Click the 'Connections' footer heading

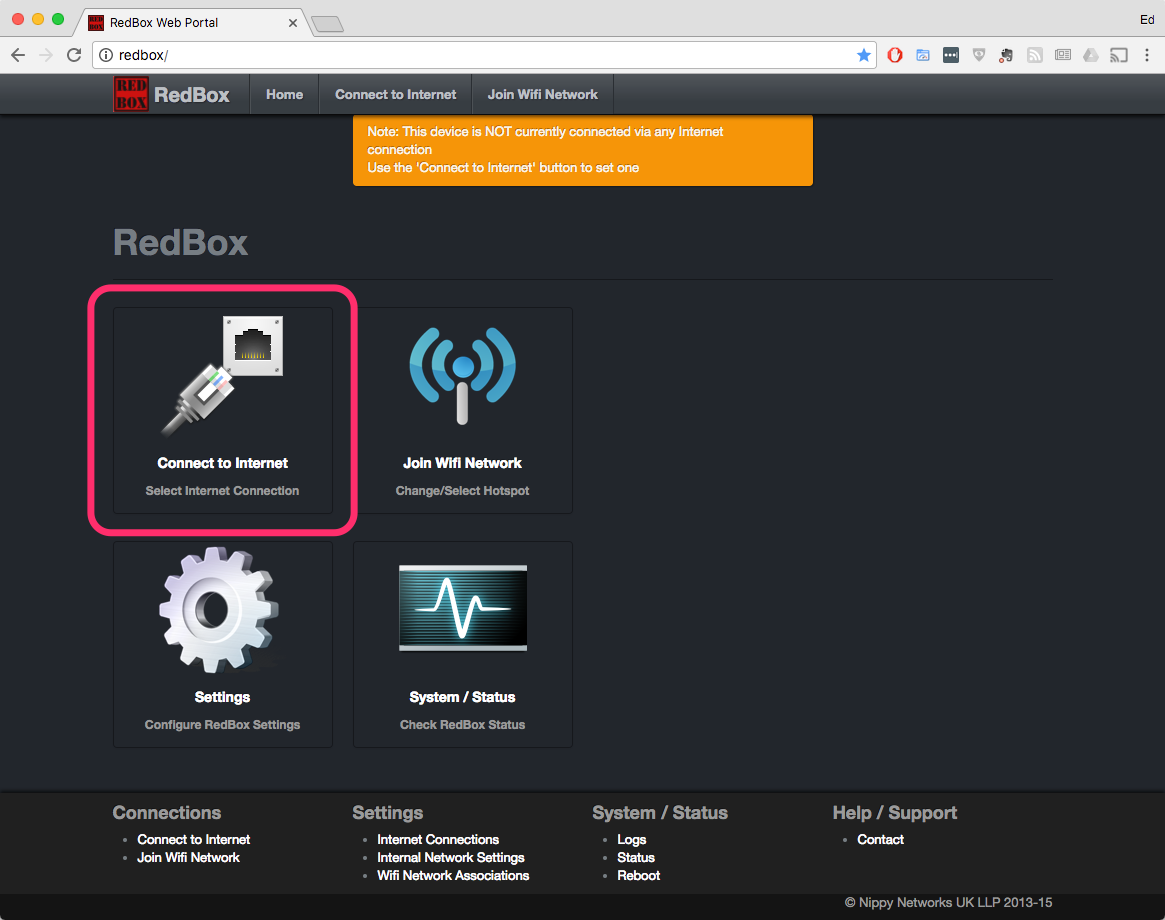166,812
